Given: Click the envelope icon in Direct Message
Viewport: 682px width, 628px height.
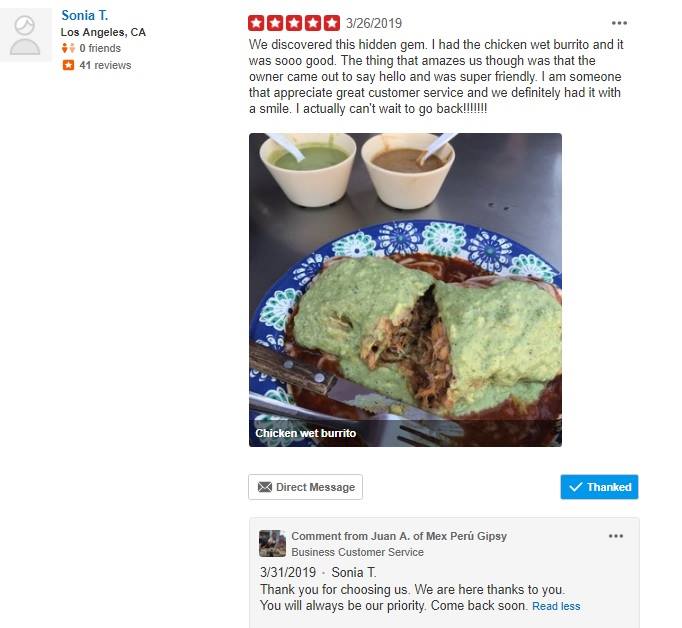Looking at the screenshot, I should [265, 487].
